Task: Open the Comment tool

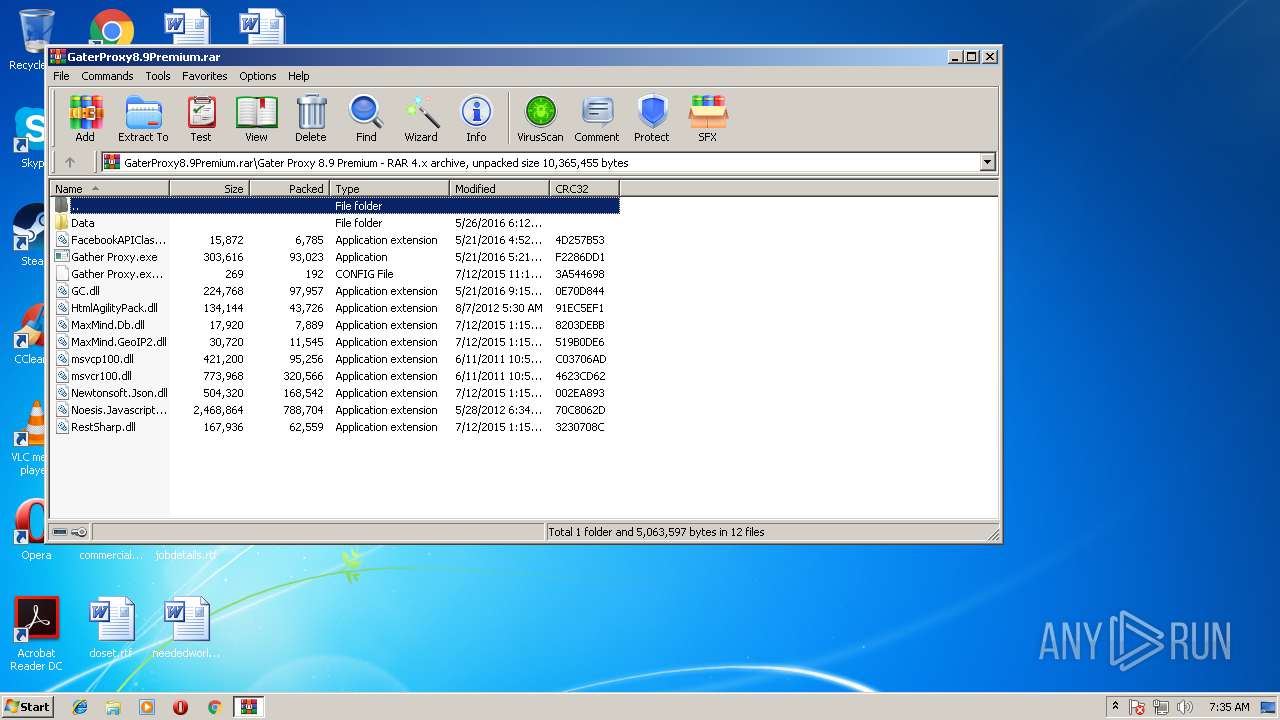Action: pos(597,119)
